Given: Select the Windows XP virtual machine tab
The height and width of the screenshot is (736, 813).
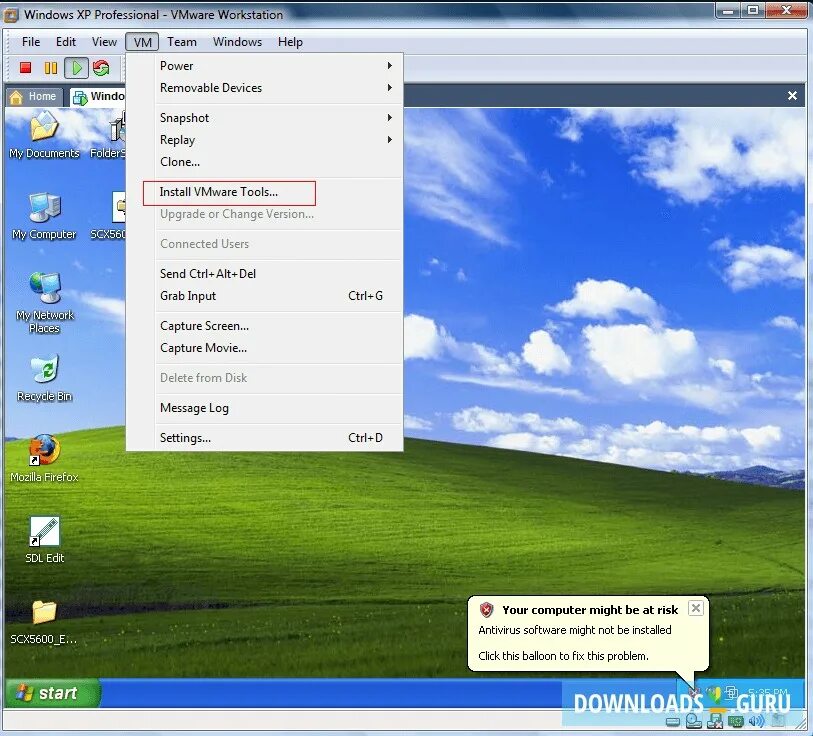Looking at the screenshot, I should (99, 96).
